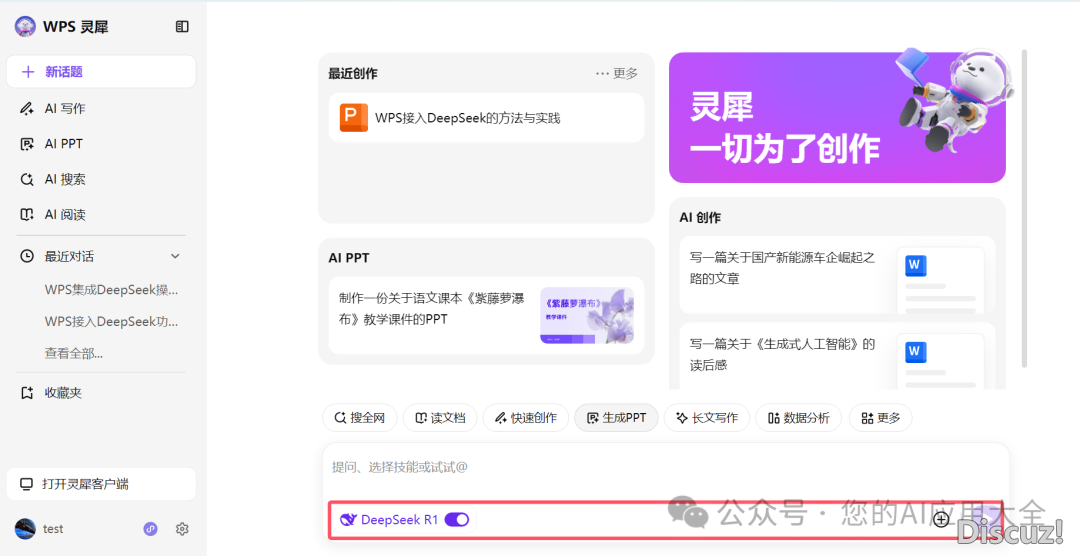
Task: Click the main area vertical scrollbar
Action: 1024,208
